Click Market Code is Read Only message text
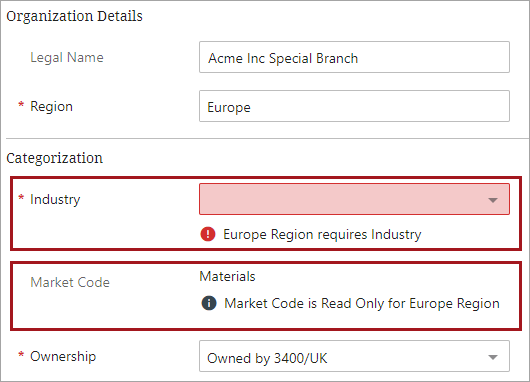The width and height of the screenshot is (530, 382). tap(362, 303)
